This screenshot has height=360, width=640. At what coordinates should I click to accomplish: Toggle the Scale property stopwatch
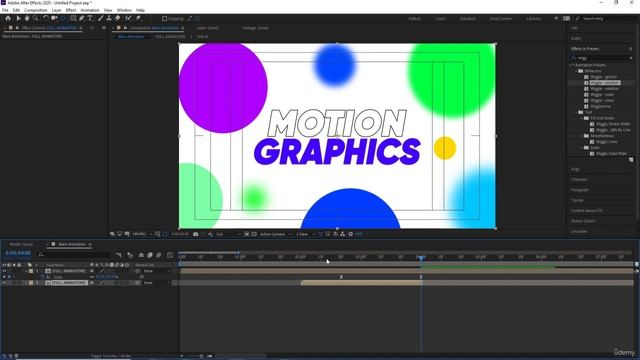[42, 277]
